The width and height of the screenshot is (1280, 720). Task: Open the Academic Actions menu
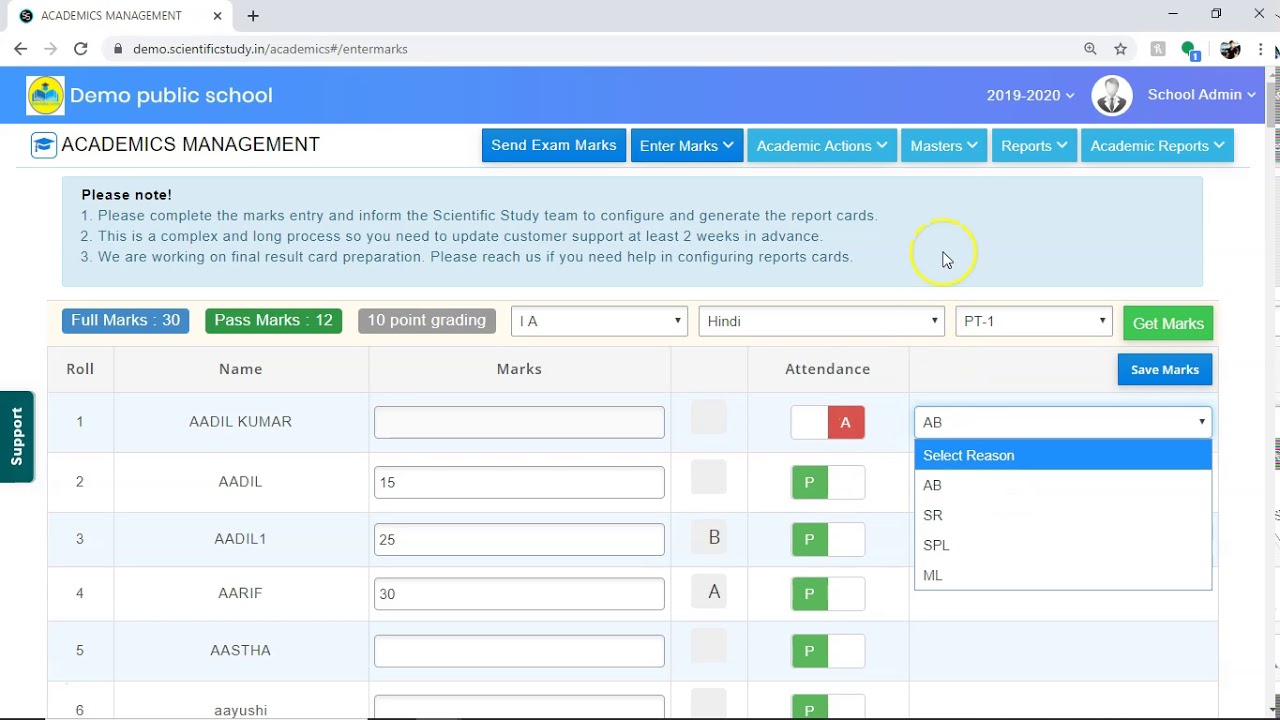tap(821, 145)
